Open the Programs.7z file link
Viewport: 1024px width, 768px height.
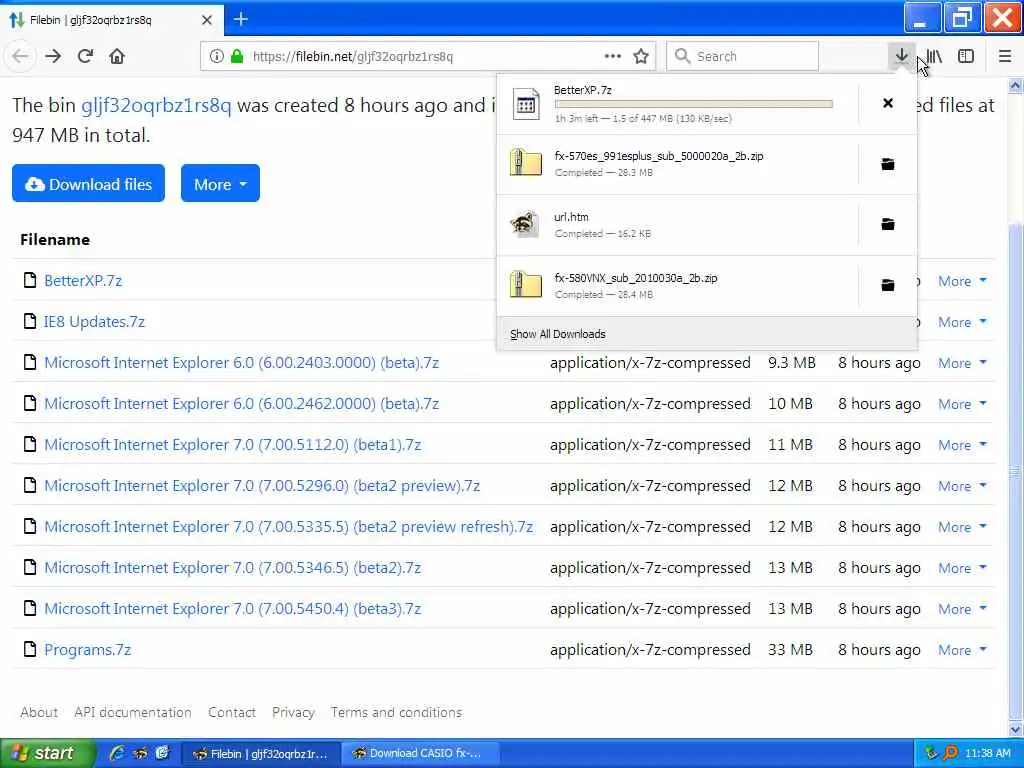tap(88, 649)
